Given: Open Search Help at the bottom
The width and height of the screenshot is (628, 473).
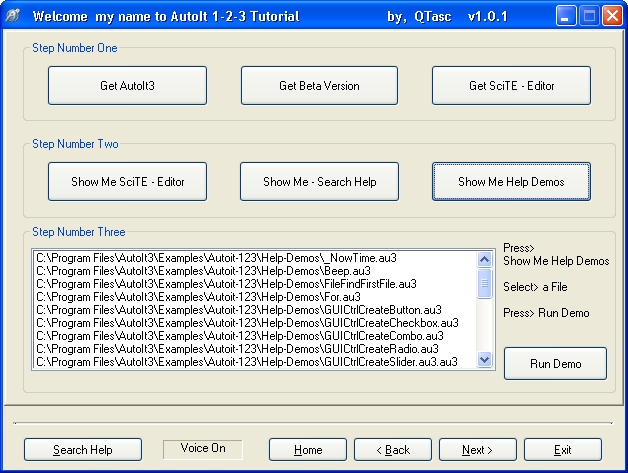Looking at the screenshot, I should point(83,450).
